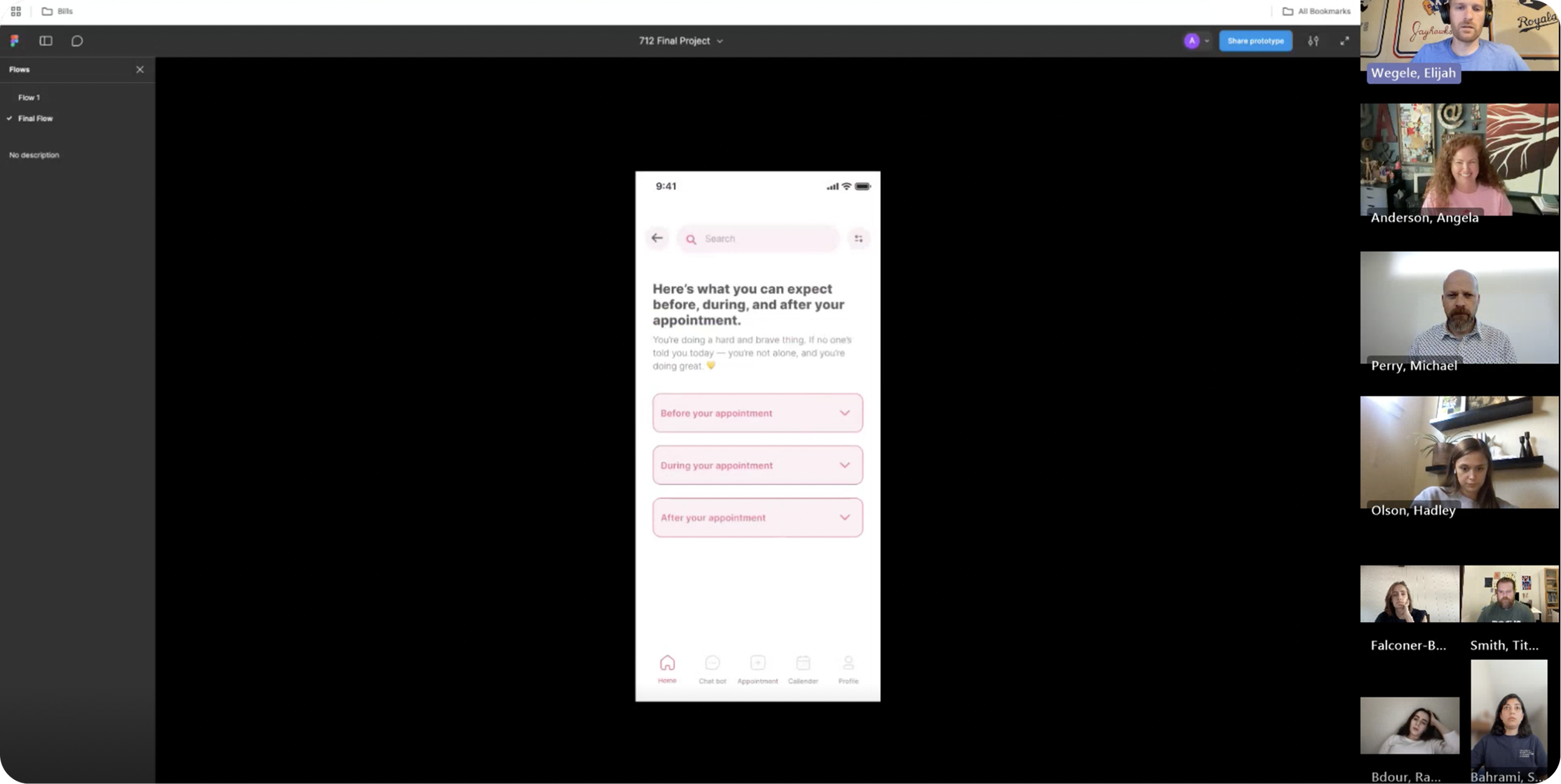Open the browser tab groups grid icon
This screenshot has width=1561, height=784.
pos(16,11)
